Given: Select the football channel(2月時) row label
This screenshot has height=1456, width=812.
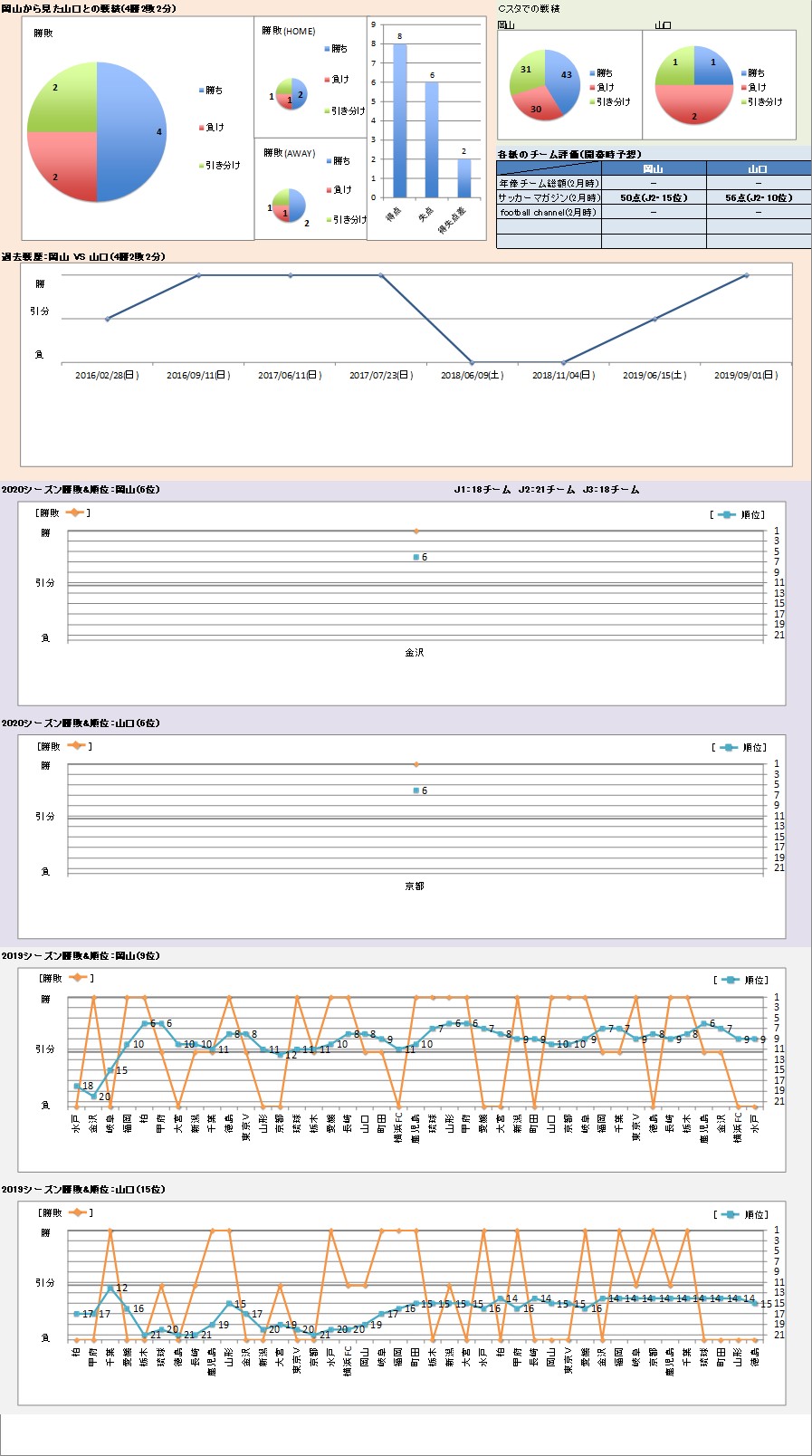Looking at the screenshot, I should point(549,212).
